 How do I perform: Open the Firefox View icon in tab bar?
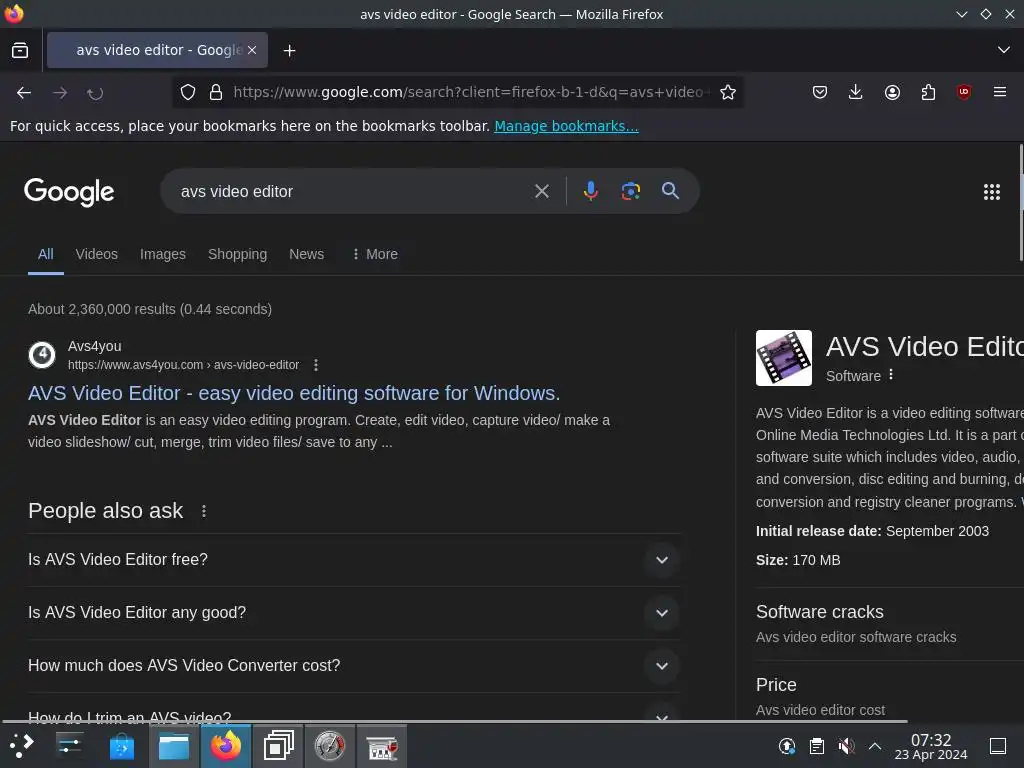(x=20, y=50)
